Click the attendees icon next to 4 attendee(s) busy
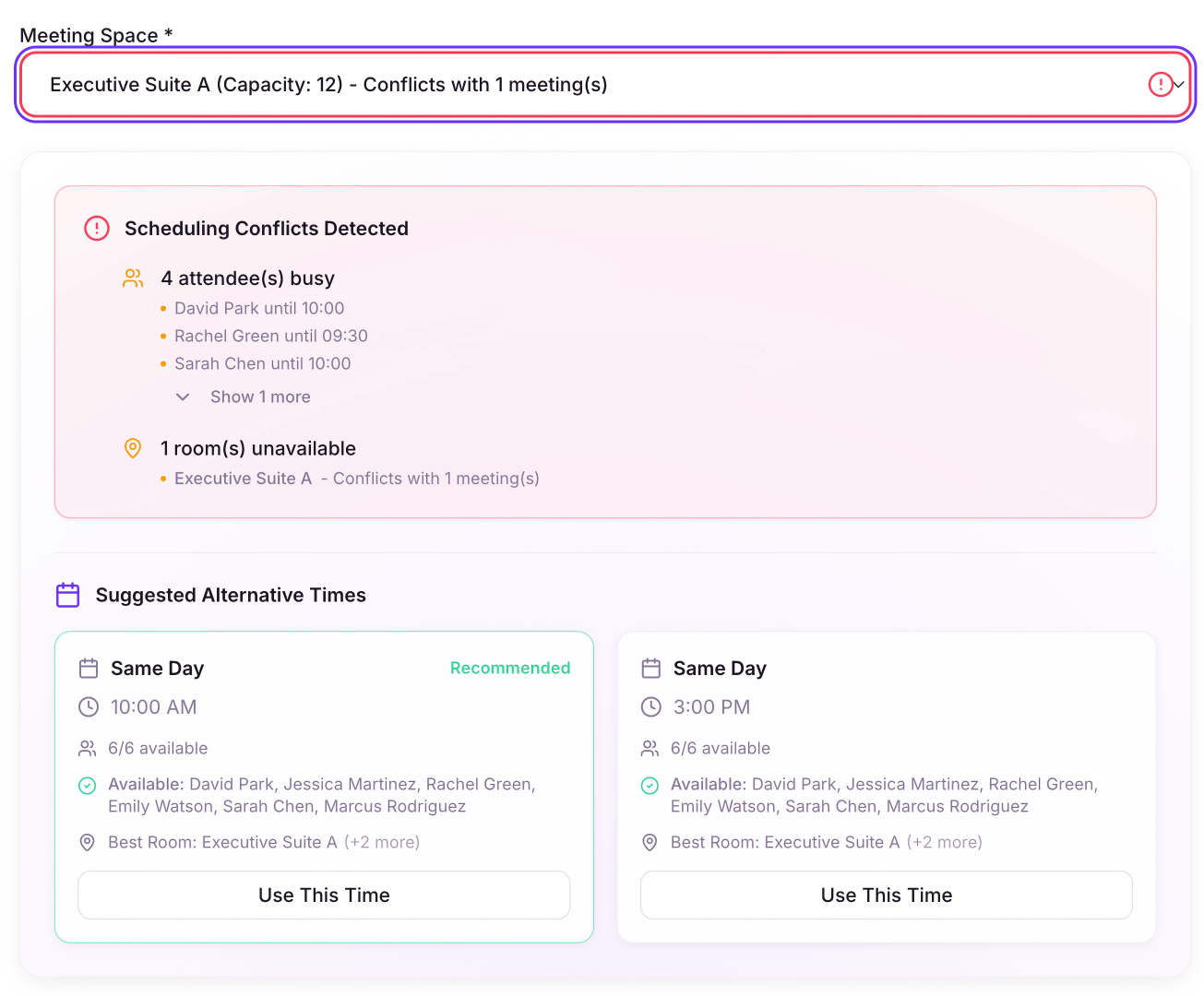This screenshot has height=996, width=1204. point(133,278)
